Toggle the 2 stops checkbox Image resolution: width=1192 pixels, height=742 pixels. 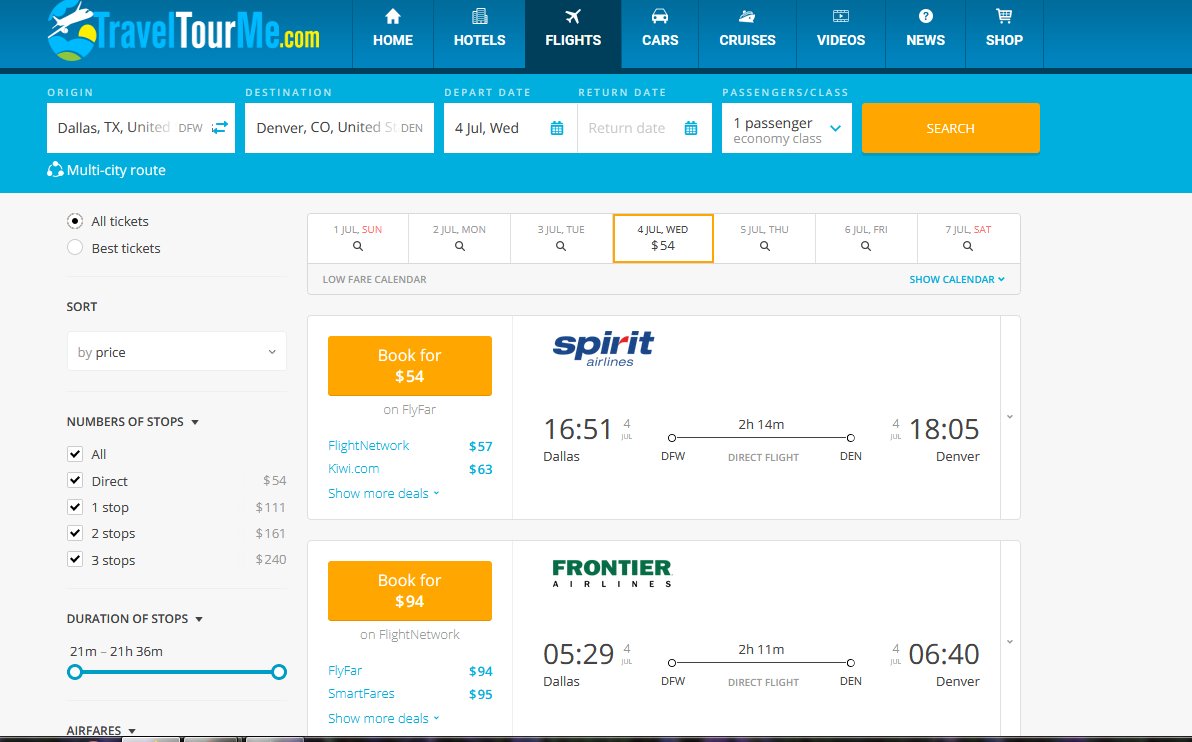pyautogui.click(x=74, y=533)
